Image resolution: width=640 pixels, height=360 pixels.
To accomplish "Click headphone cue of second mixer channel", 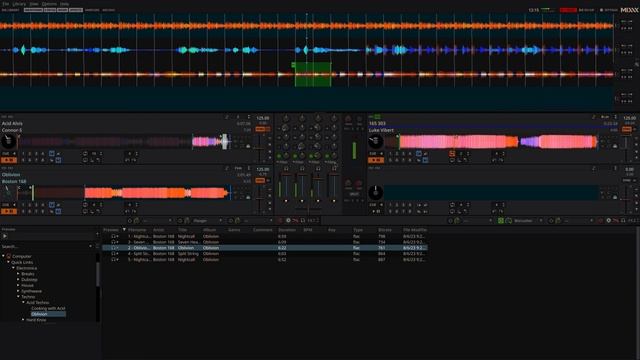I will [x=302, y=169].
